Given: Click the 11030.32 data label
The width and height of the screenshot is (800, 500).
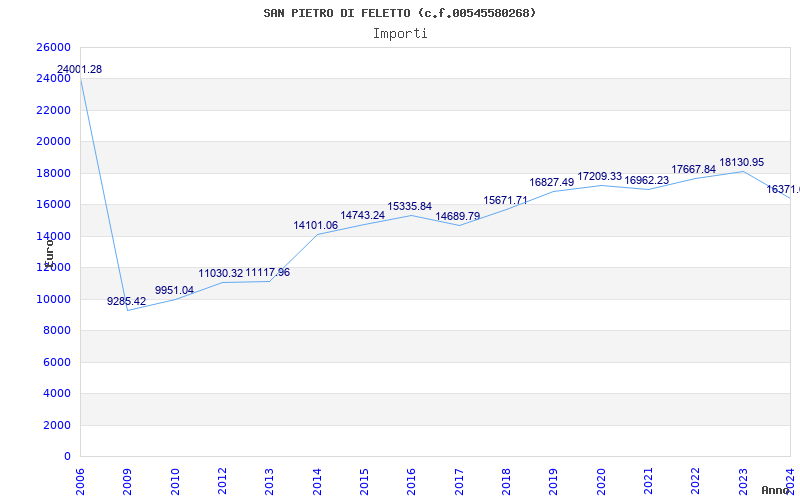Looking at the screenshot, I should 221,273.
